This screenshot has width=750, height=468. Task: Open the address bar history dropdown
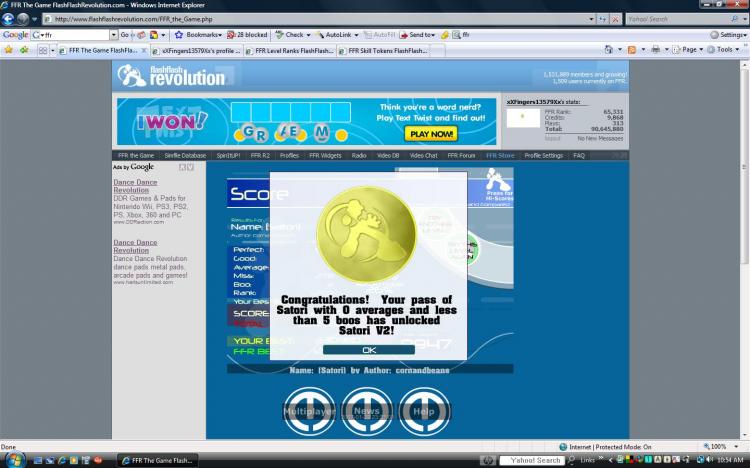point(592,19)
